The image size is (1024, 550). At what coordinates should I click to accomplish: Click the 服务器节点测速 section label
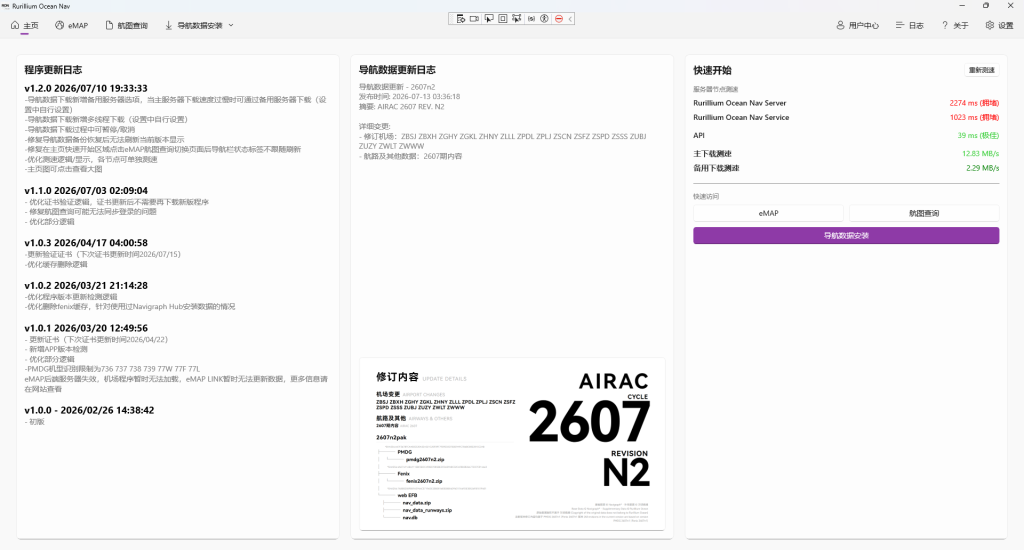click(716, 89)
